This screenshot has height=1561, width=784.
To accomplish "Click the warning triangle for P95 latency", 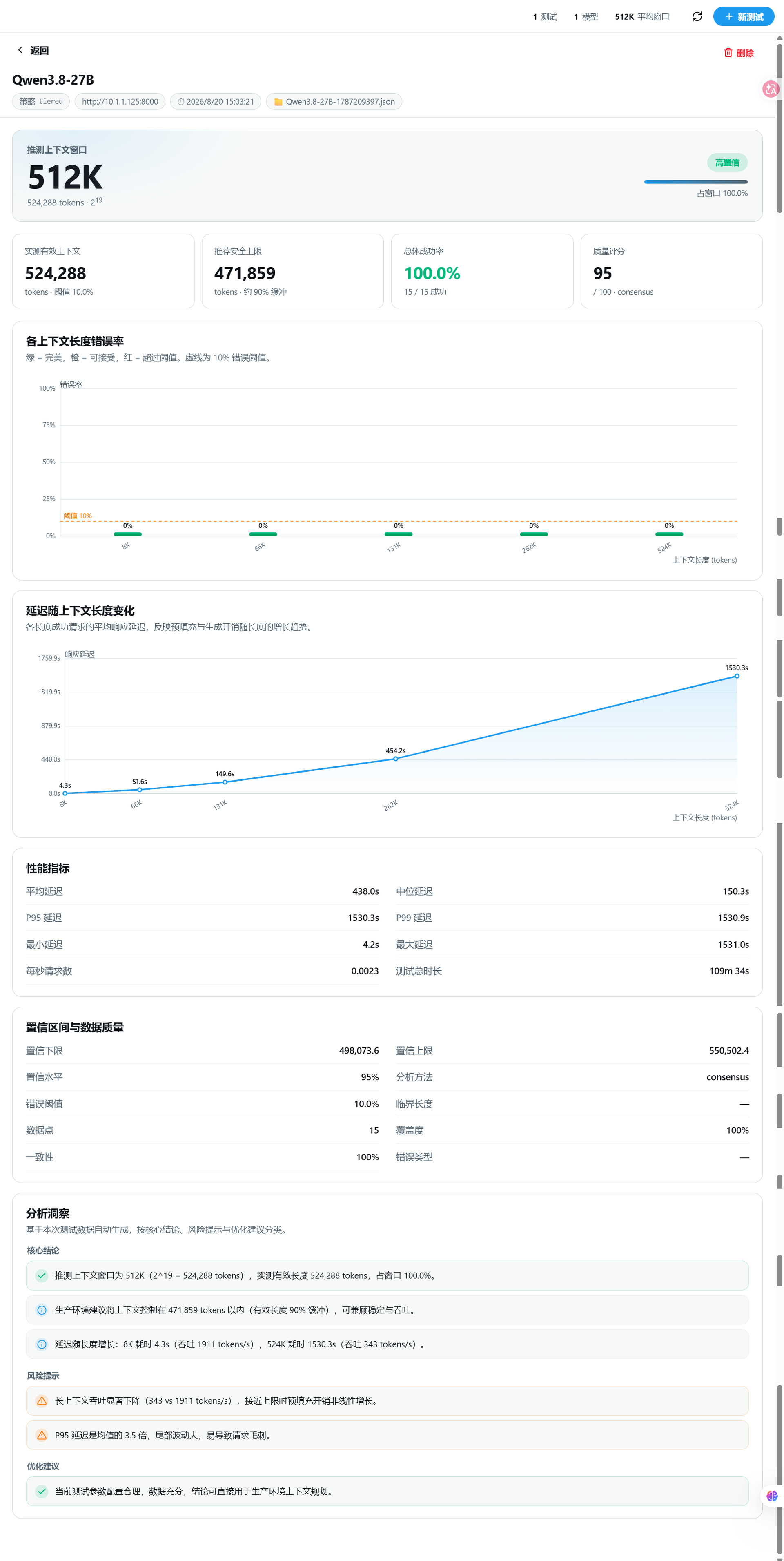I will (x=41, y=1435).
